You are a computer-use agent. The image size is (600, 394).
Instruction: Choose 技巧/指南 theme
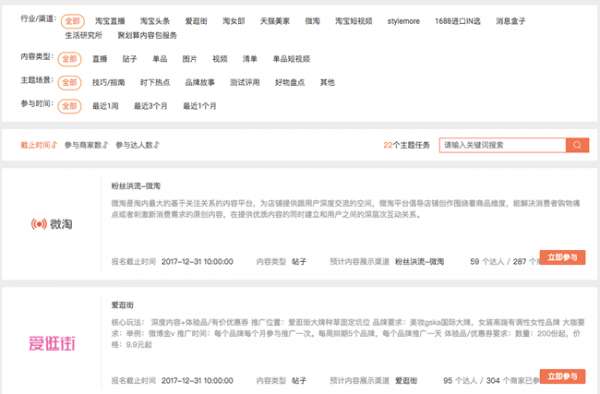[x=108, y=82]
